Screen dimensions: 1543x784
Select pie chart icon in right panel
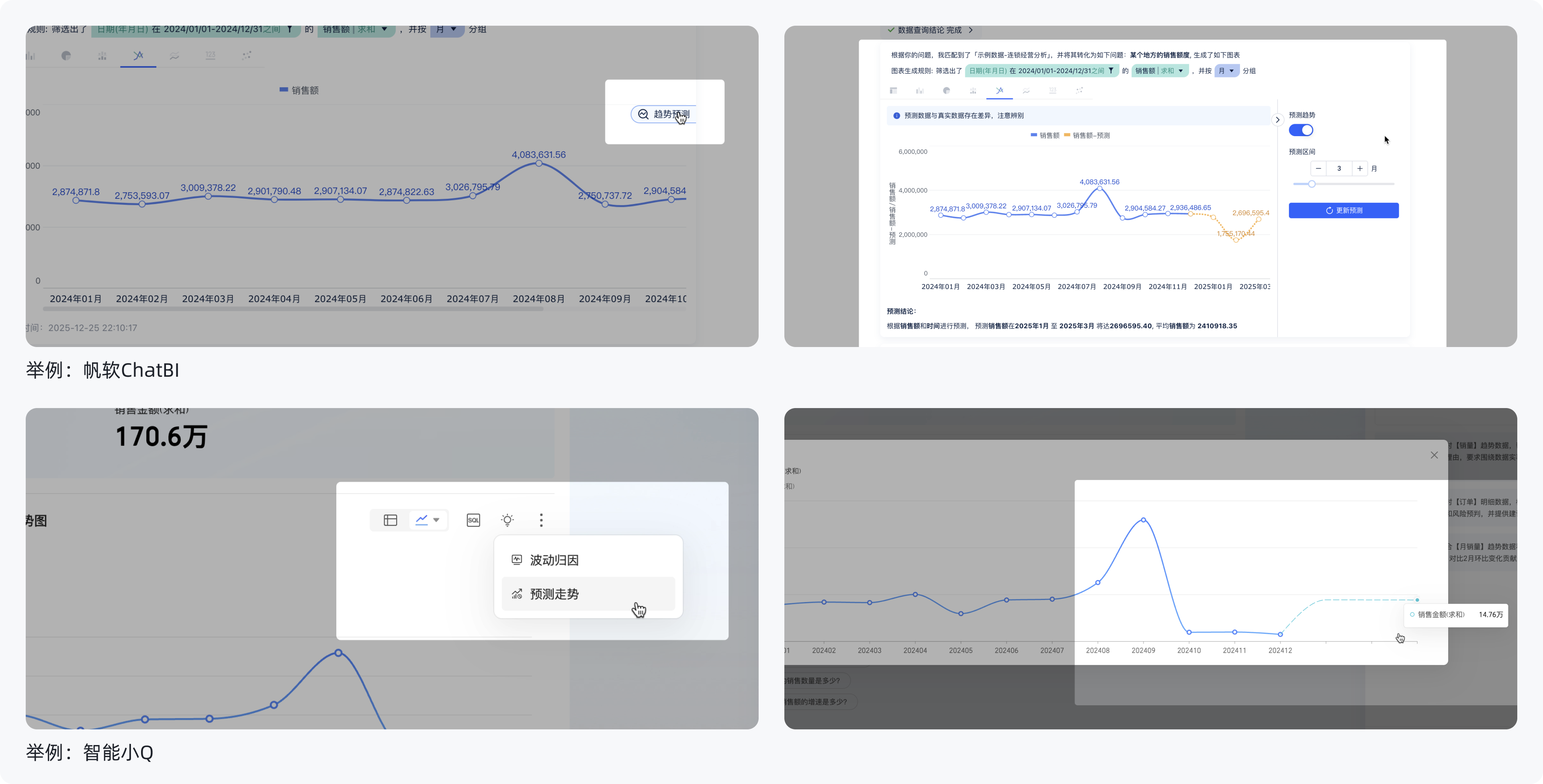click(946, 90)
